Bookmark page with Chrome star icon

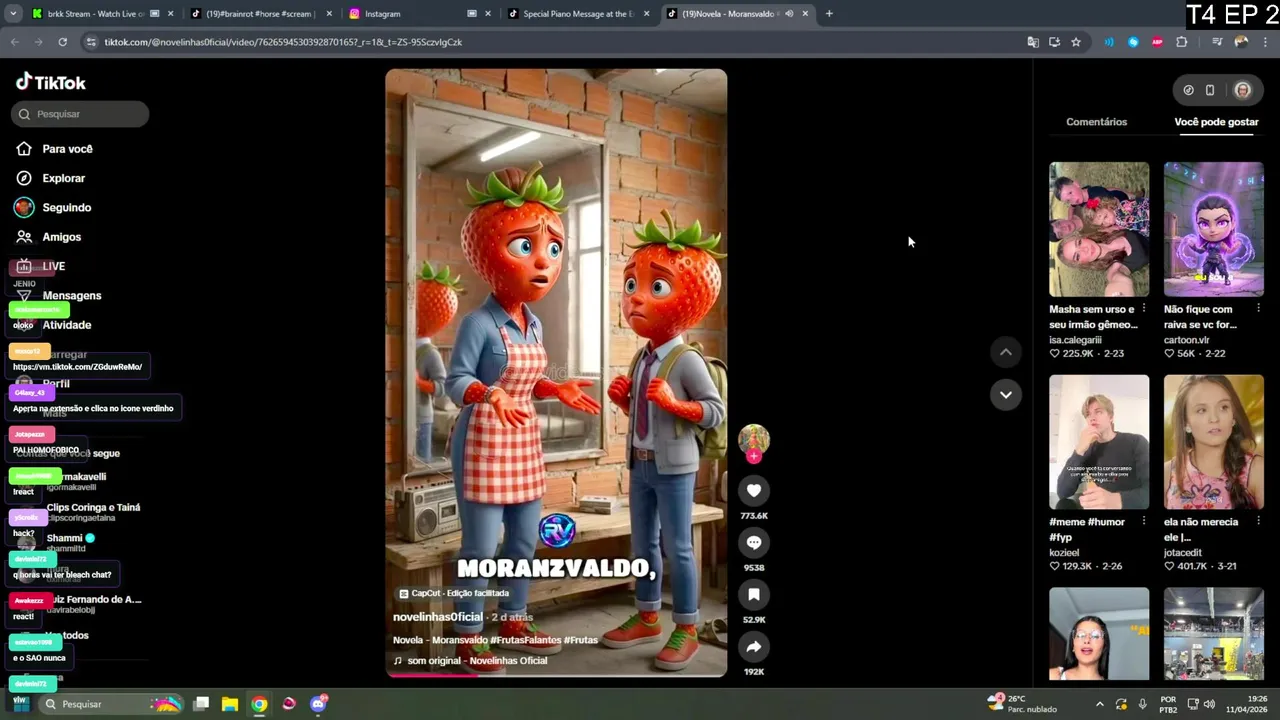point(1076,42)
